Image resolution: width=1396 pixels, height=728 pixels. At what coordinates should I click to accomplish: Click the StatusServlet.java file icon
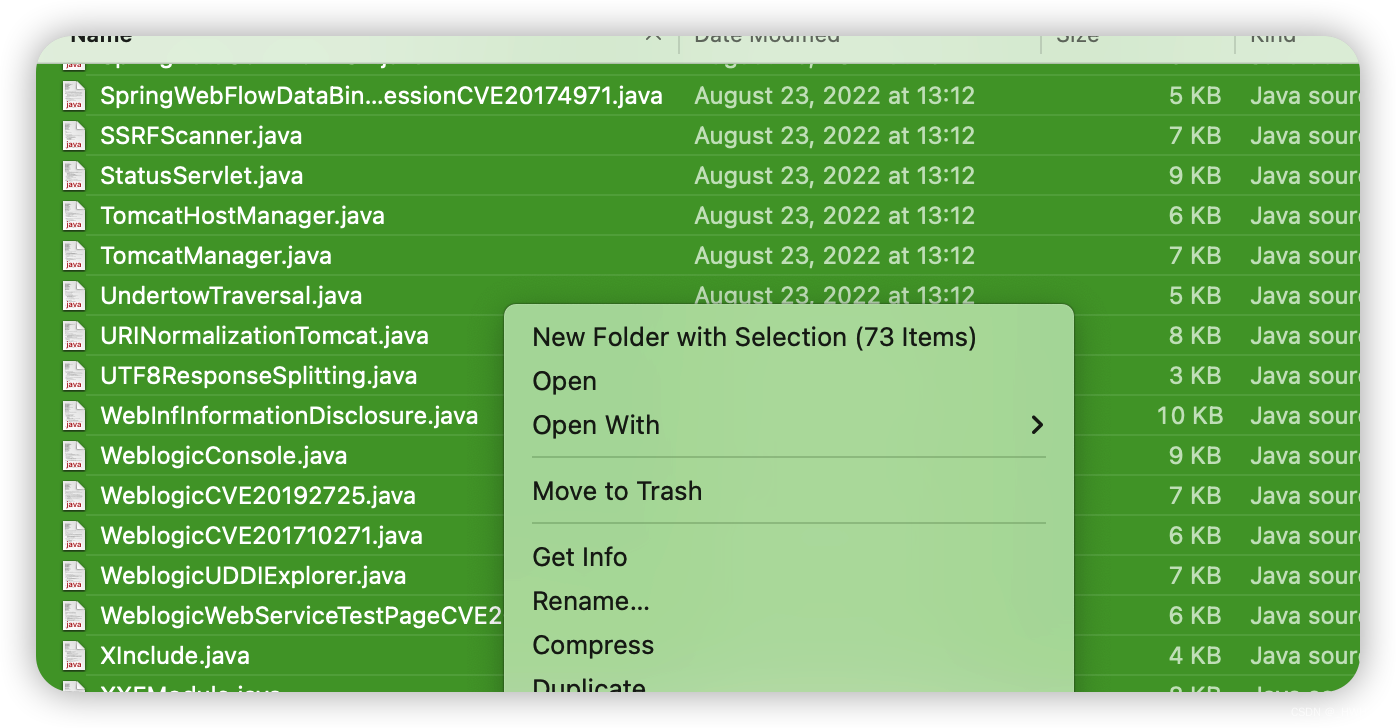pos(74,176)
